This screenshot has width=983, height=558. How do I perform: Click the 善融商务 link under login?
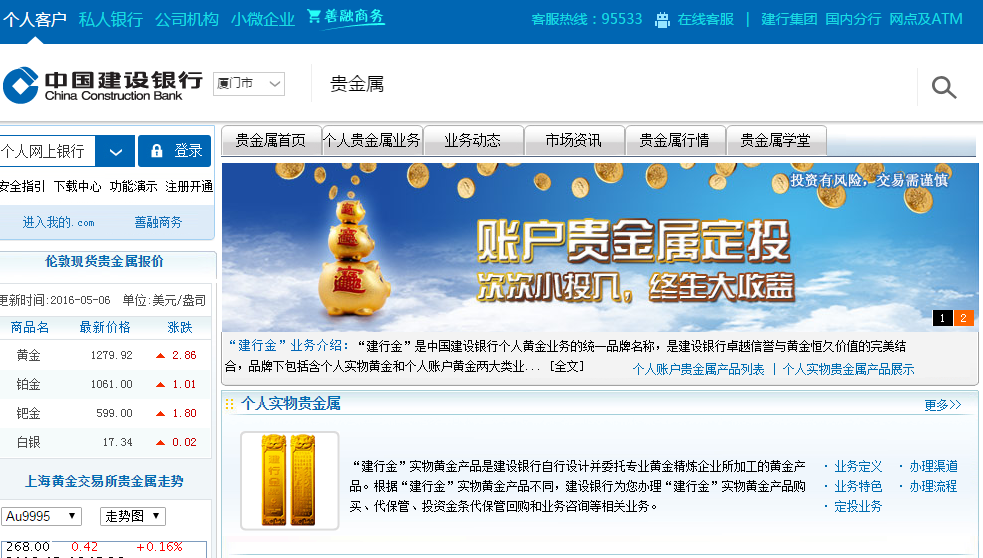pos(158,222)
